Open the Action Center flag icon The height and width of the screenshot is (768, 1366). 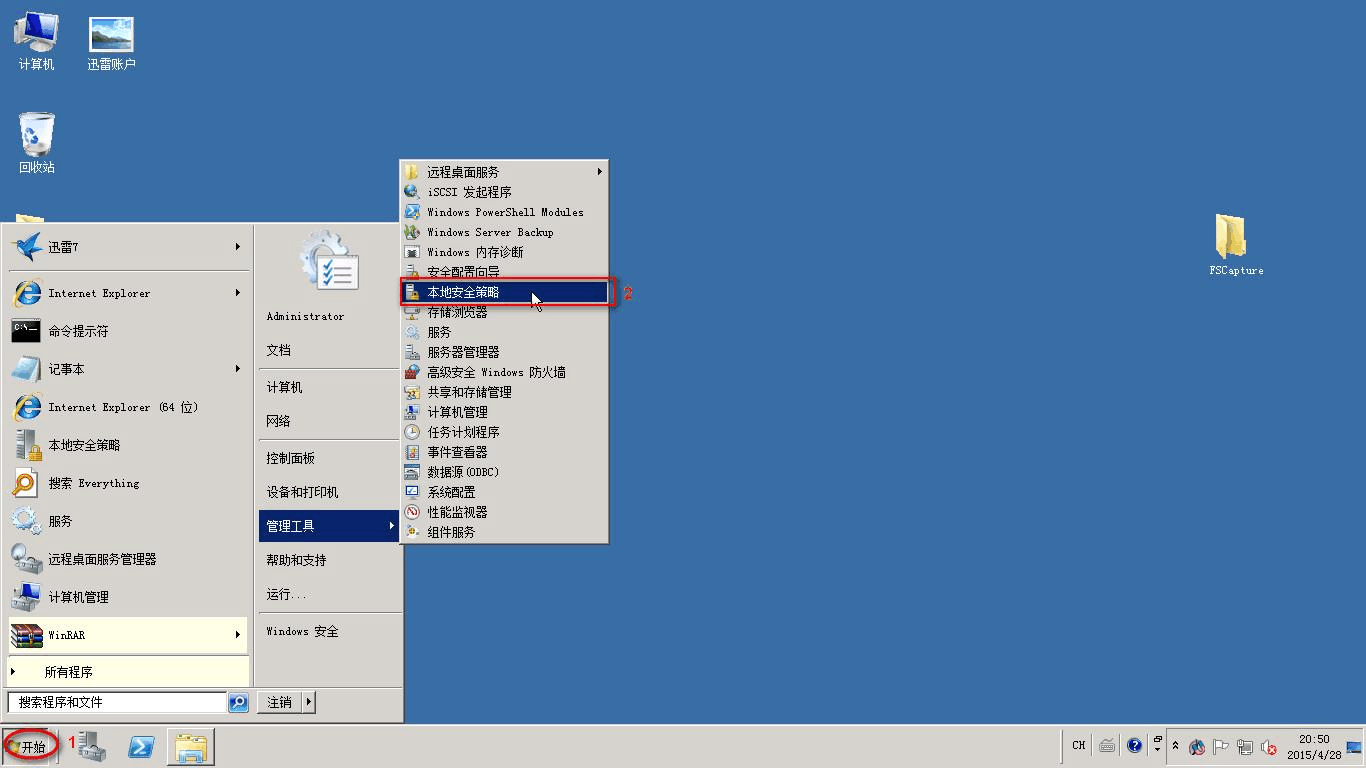point(1221,747)
